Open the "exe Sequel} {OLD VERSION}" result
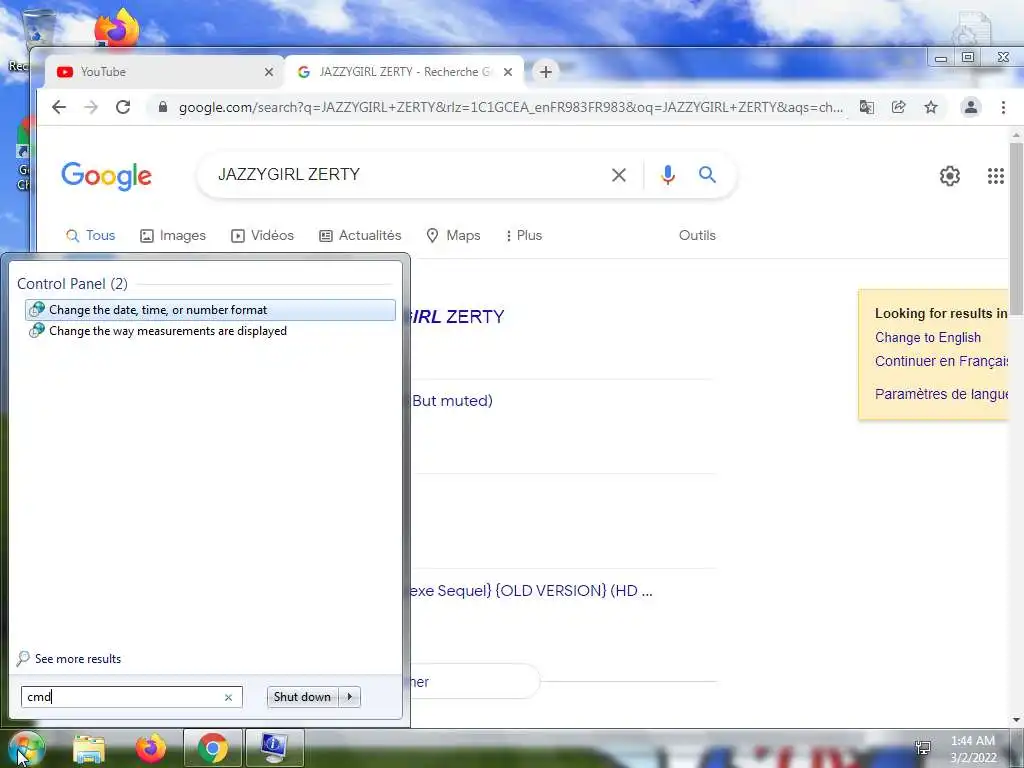Image resolution: width=1024 pixels, height=768 pixels. coord(530,590)
